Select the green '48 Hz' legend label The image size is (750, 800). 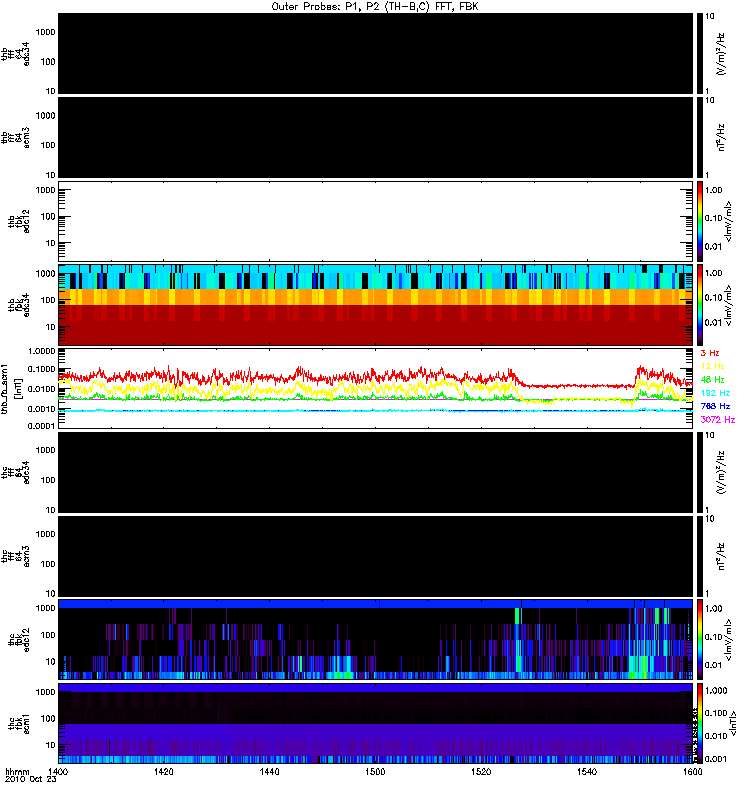tap(712, 380)
